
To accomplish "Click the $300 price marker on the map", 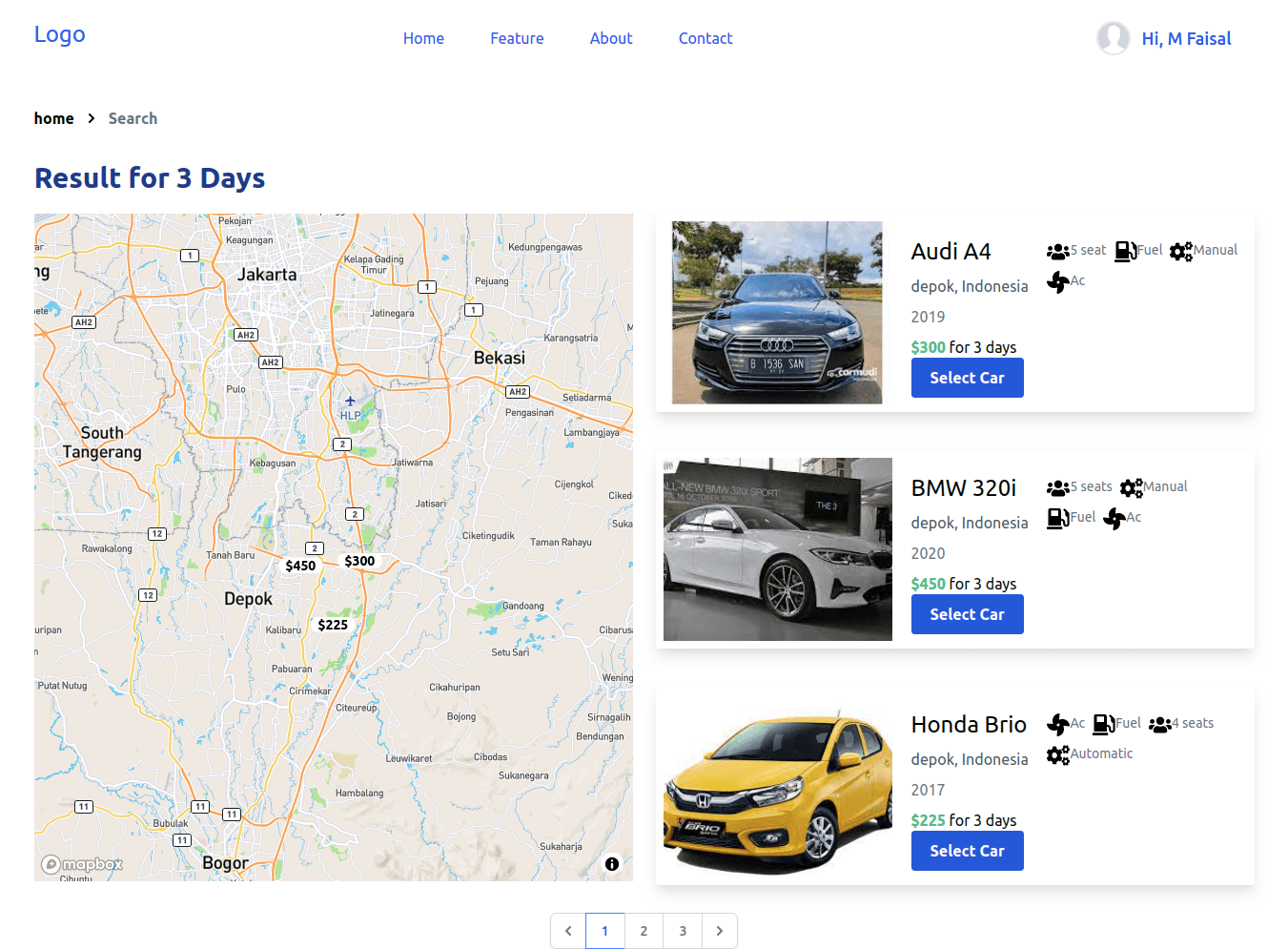I will (x=359, y=561).
